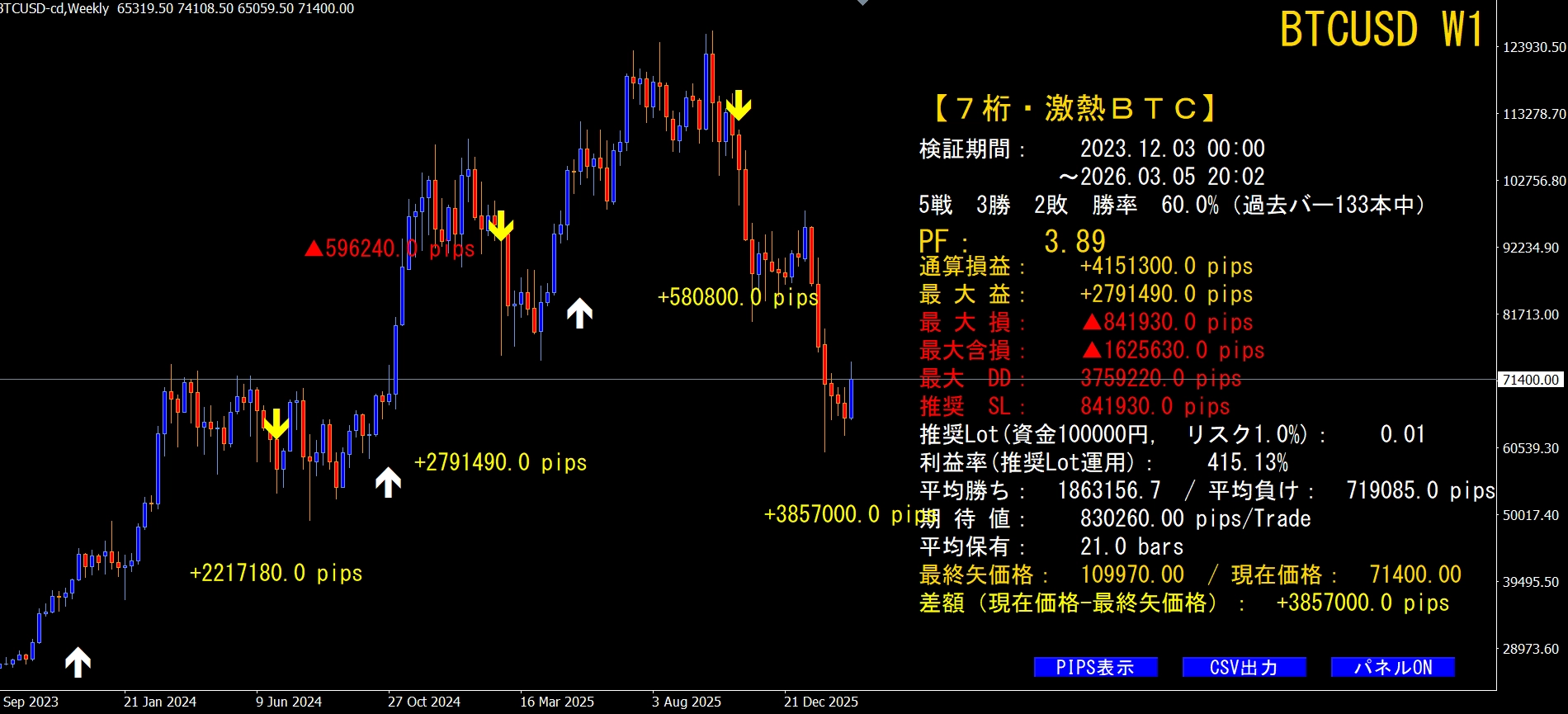Screen dimensions: 1568x714
Task: Click the 60539.30 price axis level
Action: pyautogui.click(x=1531, y=448)
